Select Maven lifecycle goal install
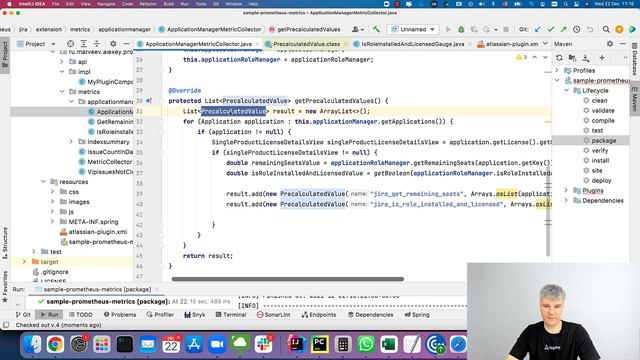This screenshot has height=360, width=640. click(x=600, y=160)
